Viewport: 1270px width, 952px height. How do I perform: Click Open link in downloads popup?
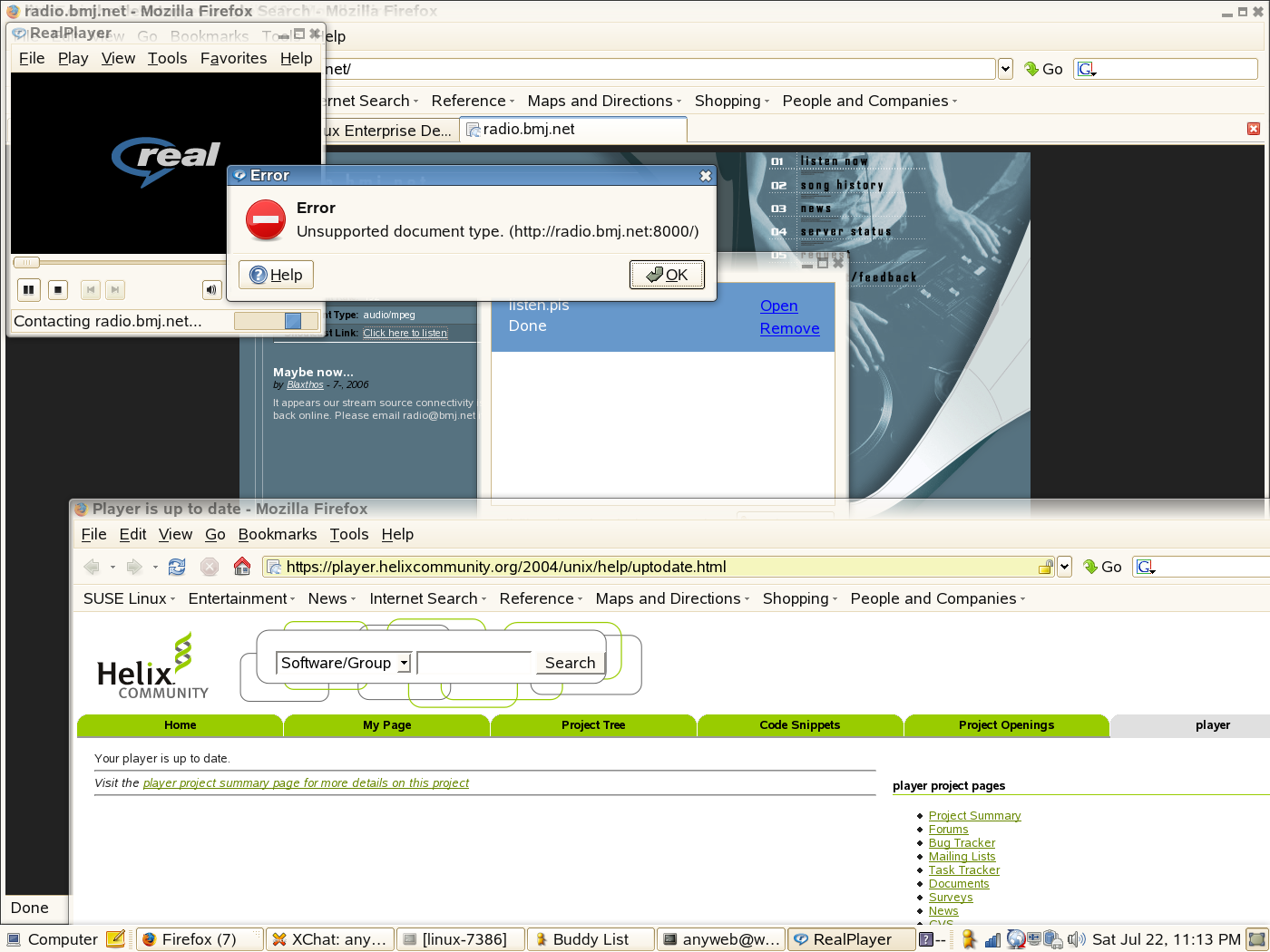pos(778,306)
